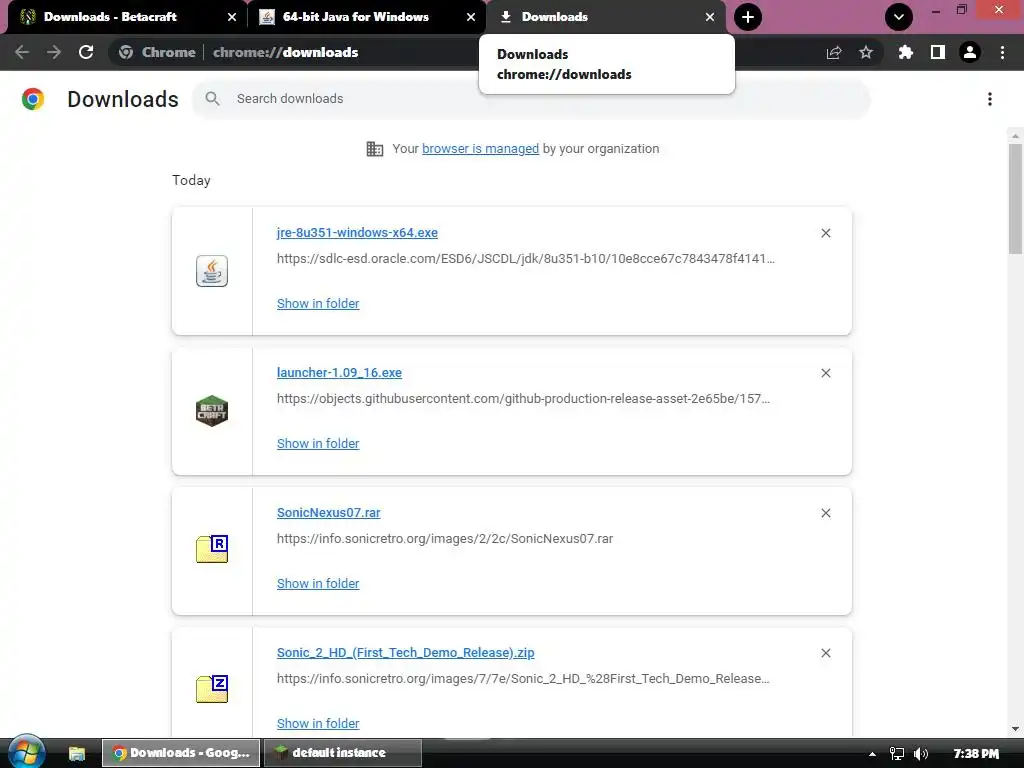Open the 'browser is managed' link
Screen dimensions: 1024x768
pyautogui.click(x=480, y=149)
